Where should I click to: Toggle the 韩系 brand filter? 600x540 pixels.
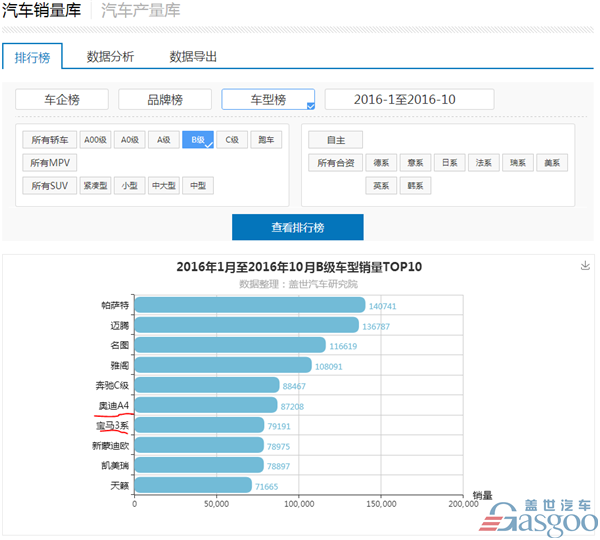click(416, 186)
